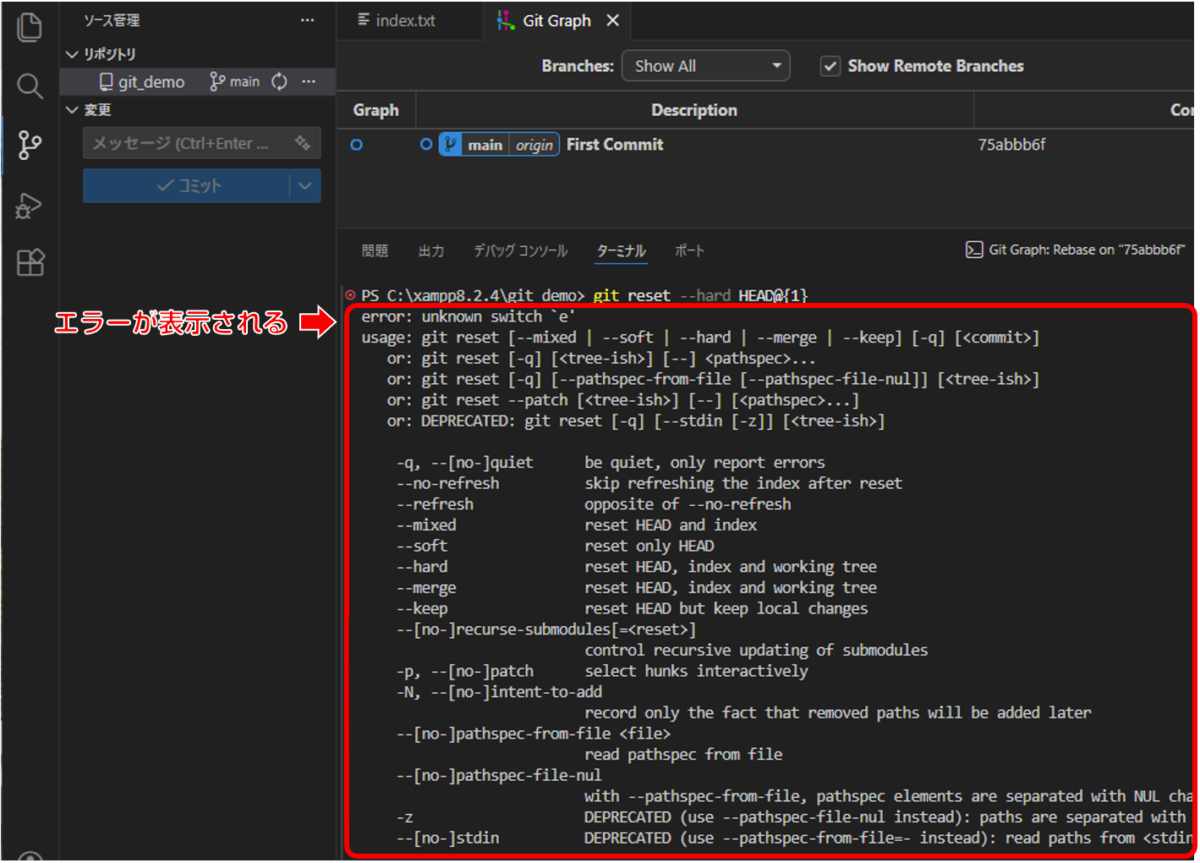1200x863 pixels.
Task: Click the コミット button
Action: tap(188, 186)
